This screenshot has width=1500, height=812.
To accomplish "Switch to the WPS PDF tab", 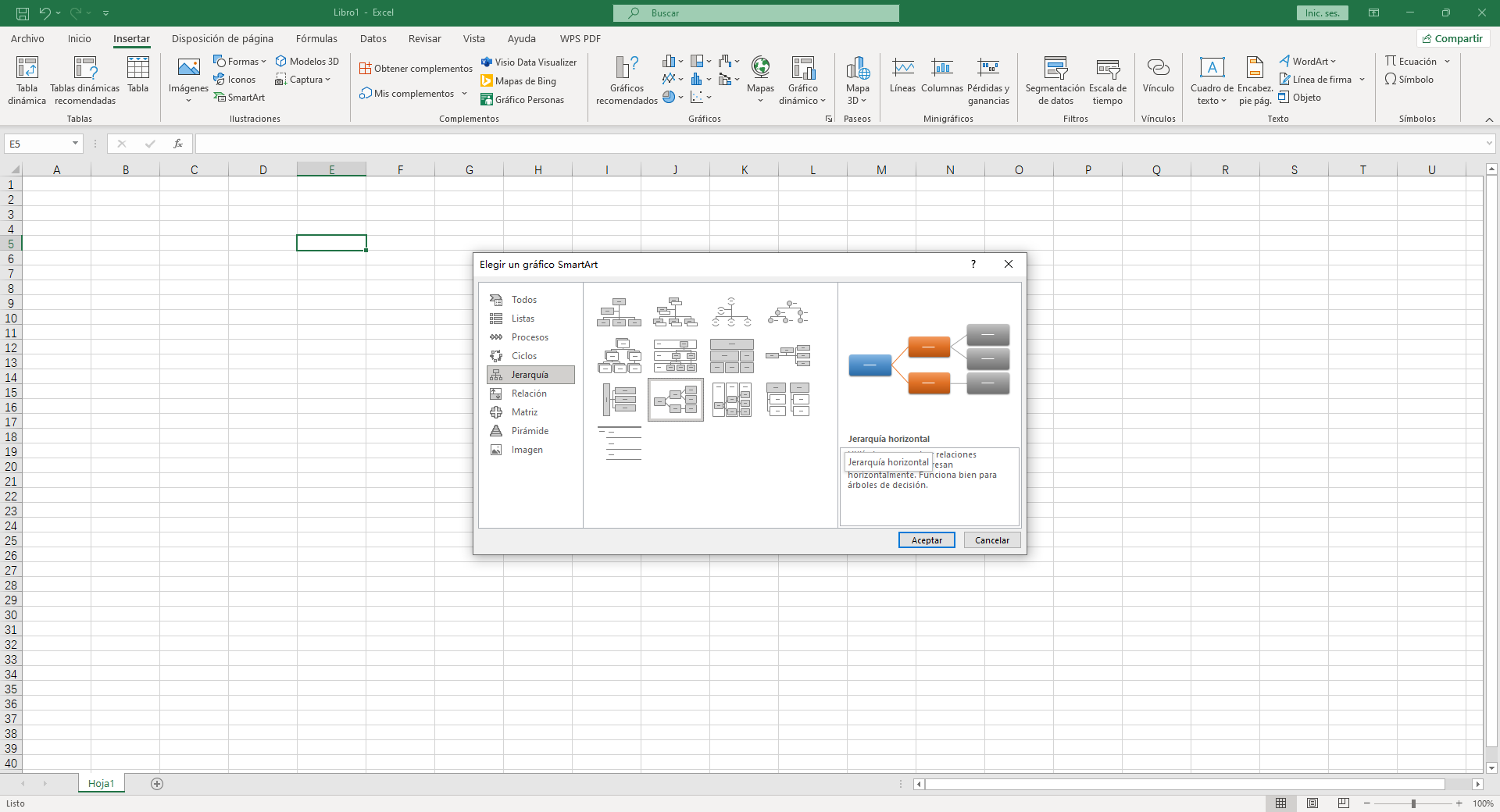I will pyautogui.click(x=580, y=39).
